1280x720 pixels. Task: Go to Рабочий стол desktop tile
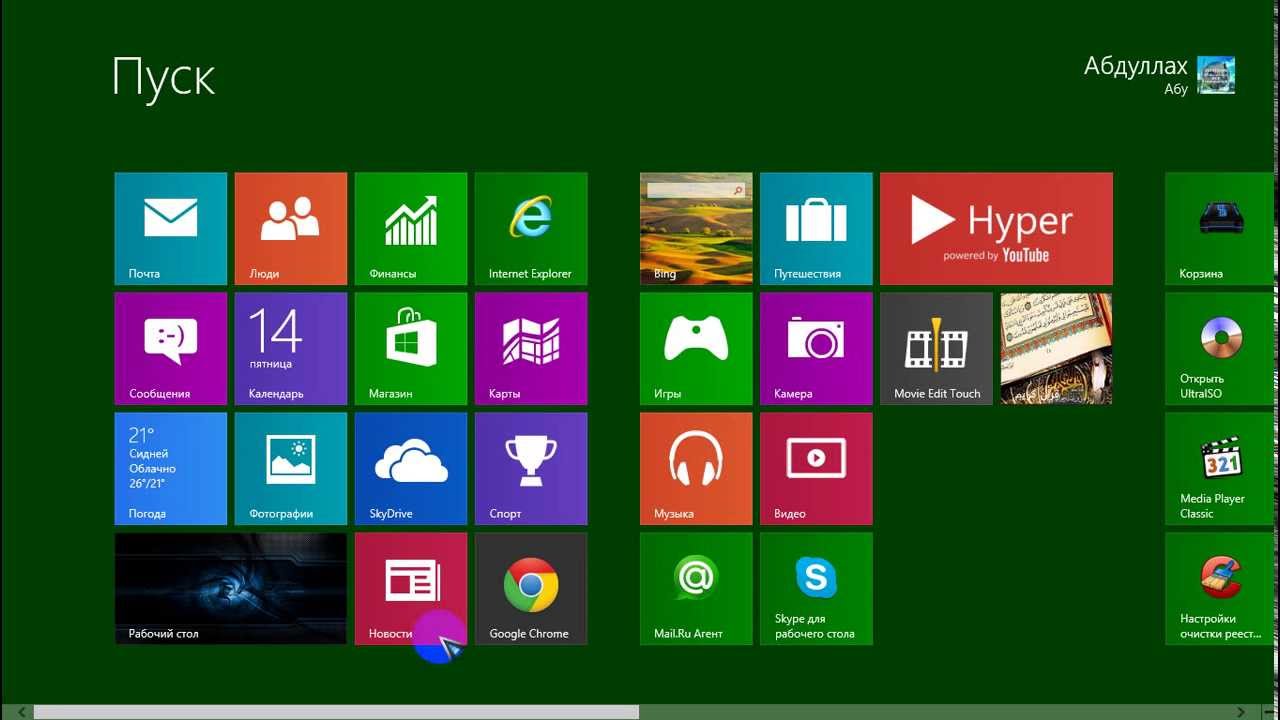(231, 589)
